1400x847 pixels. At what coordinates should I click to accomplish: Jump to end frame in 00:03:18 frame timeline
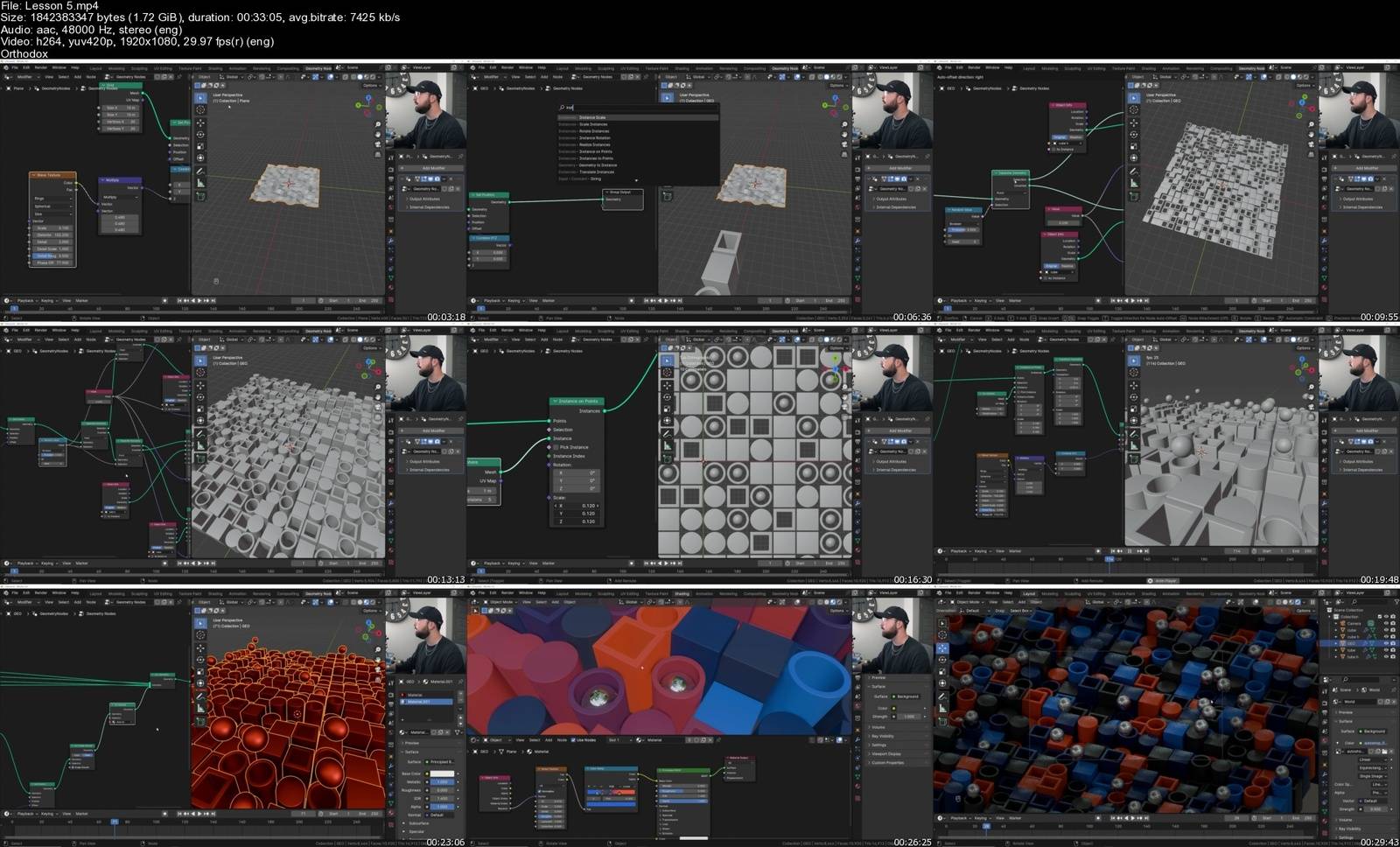[x=213, y=300]
